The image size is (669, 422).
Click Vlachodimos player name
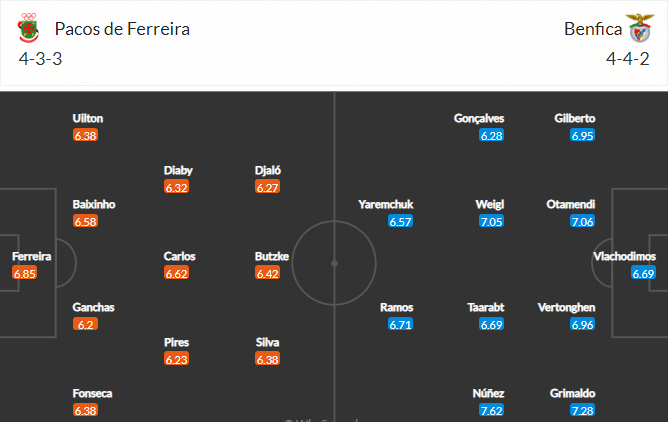click(624, 256)
